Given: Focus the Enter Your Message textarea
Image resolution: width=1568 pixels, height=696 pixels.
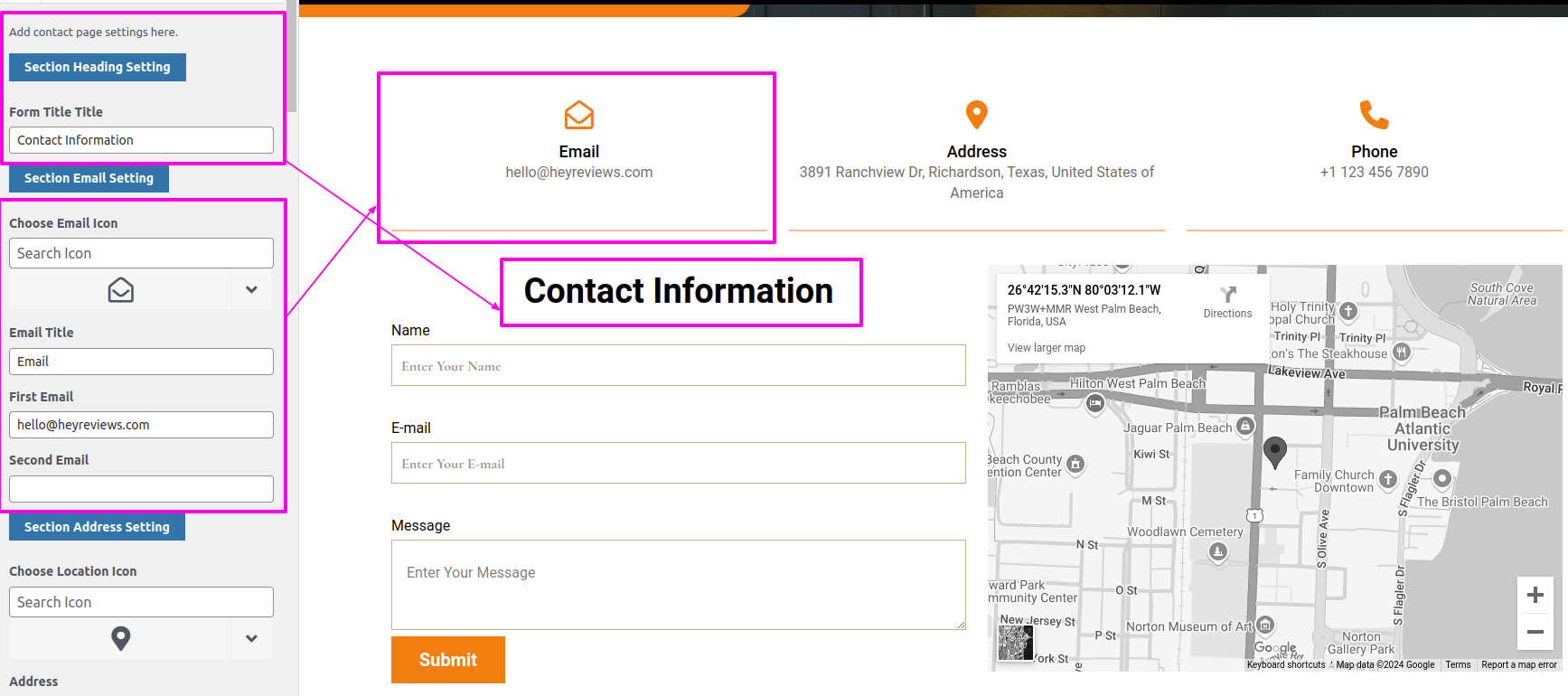Looking at the screenshot, I should 678,584.
